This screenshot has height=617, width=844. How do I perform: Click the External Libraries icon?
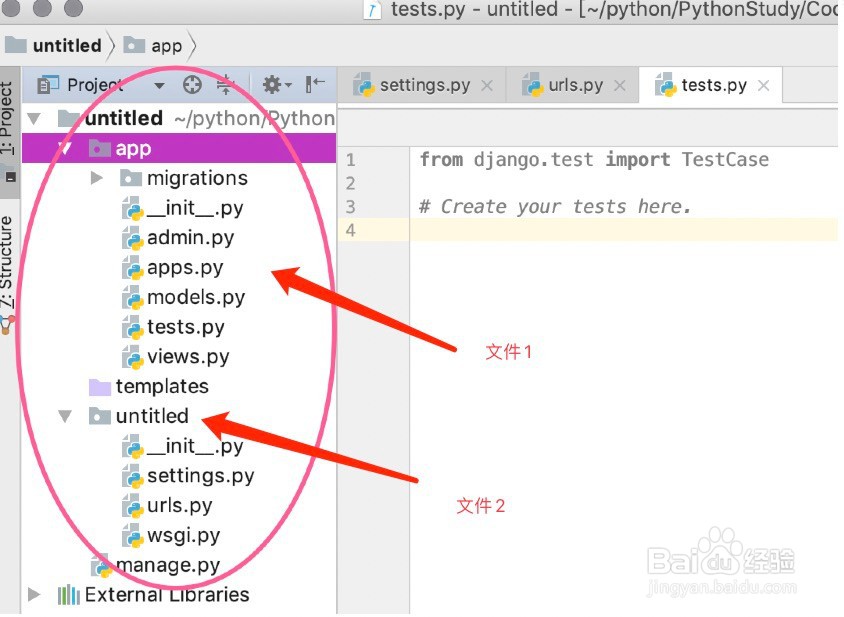68,595
